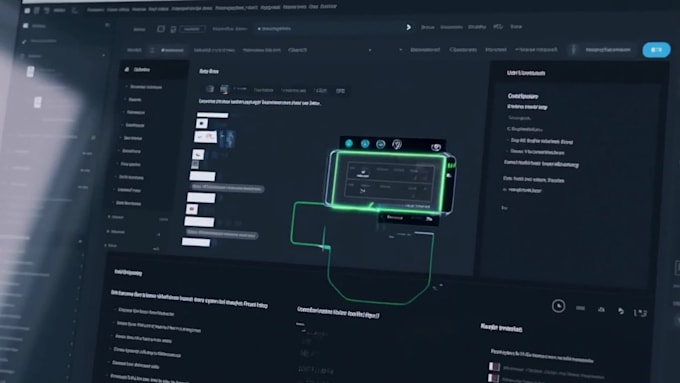680x383 pixels.
Task: Click the topmost white bar in the center list
Action: coord(212,115)
